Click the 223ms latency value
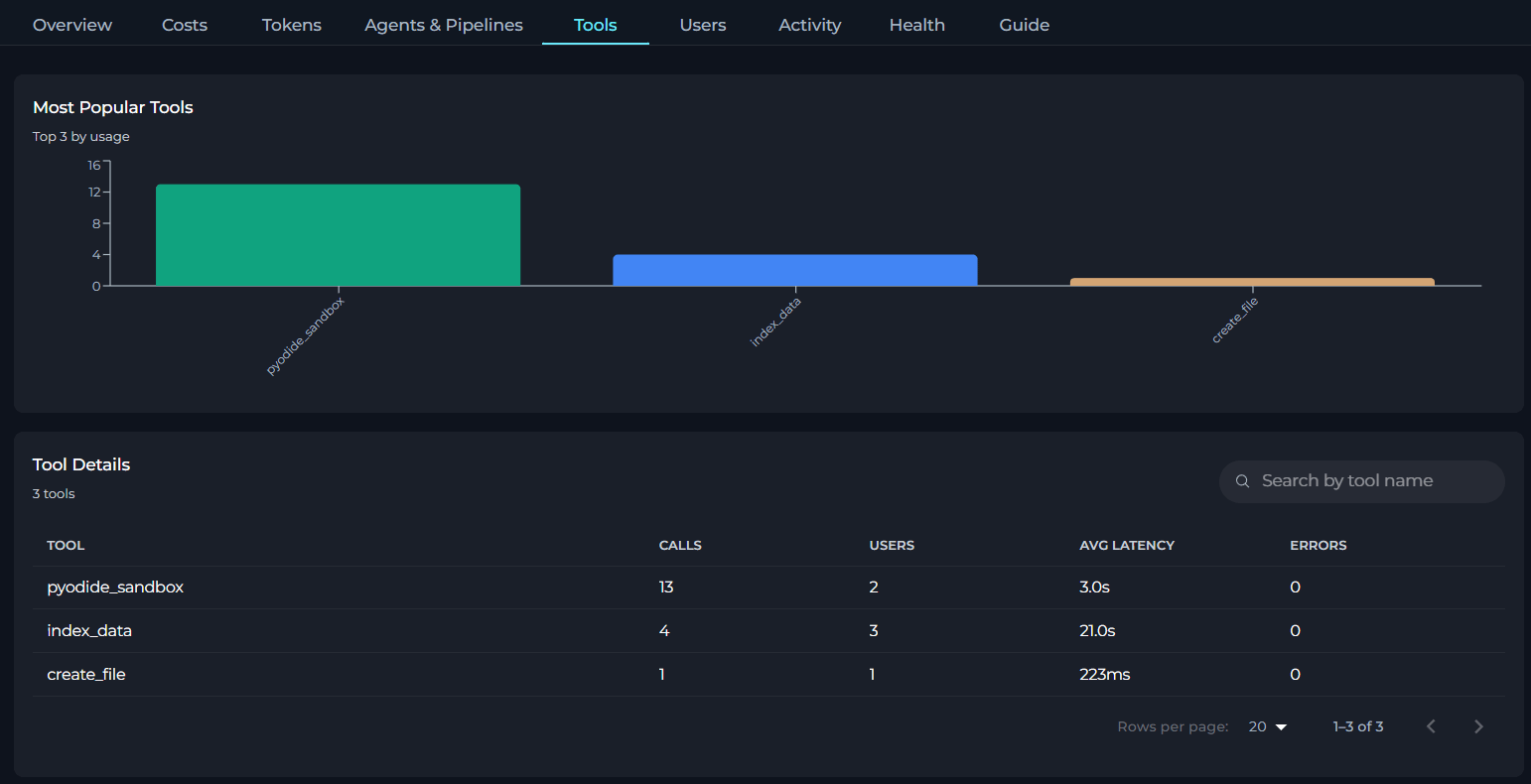The image size is (1531, 784). coord(1105,675)
